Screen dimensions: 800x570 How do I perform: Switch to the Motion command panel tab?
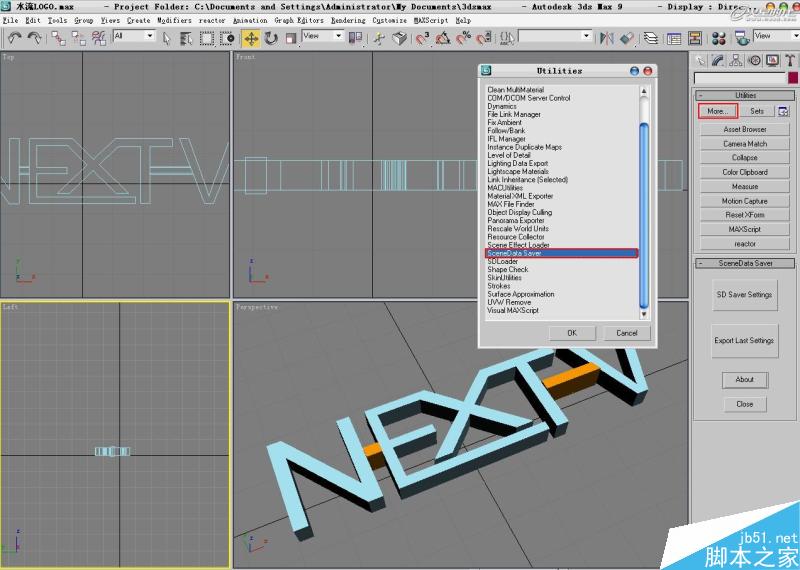[x=754, y=61]
